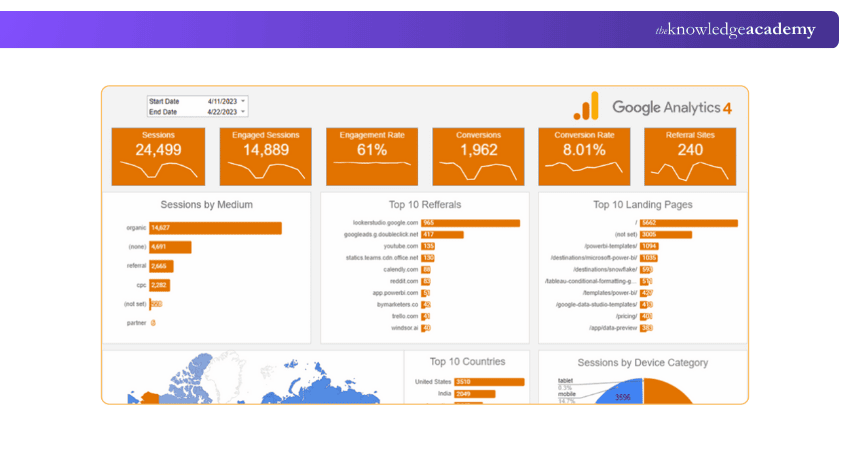Click the 'Sessions by Device Category' chart title

(642, 363)
